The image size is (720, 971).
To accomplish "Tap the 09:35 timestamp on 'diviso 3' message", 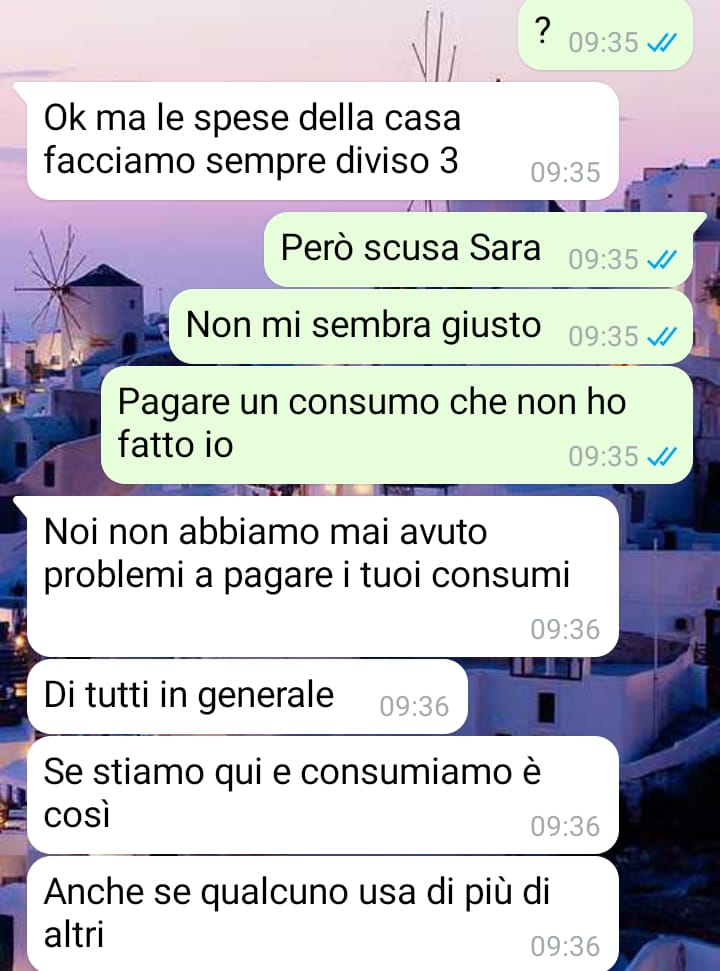I will coord(565,173).
